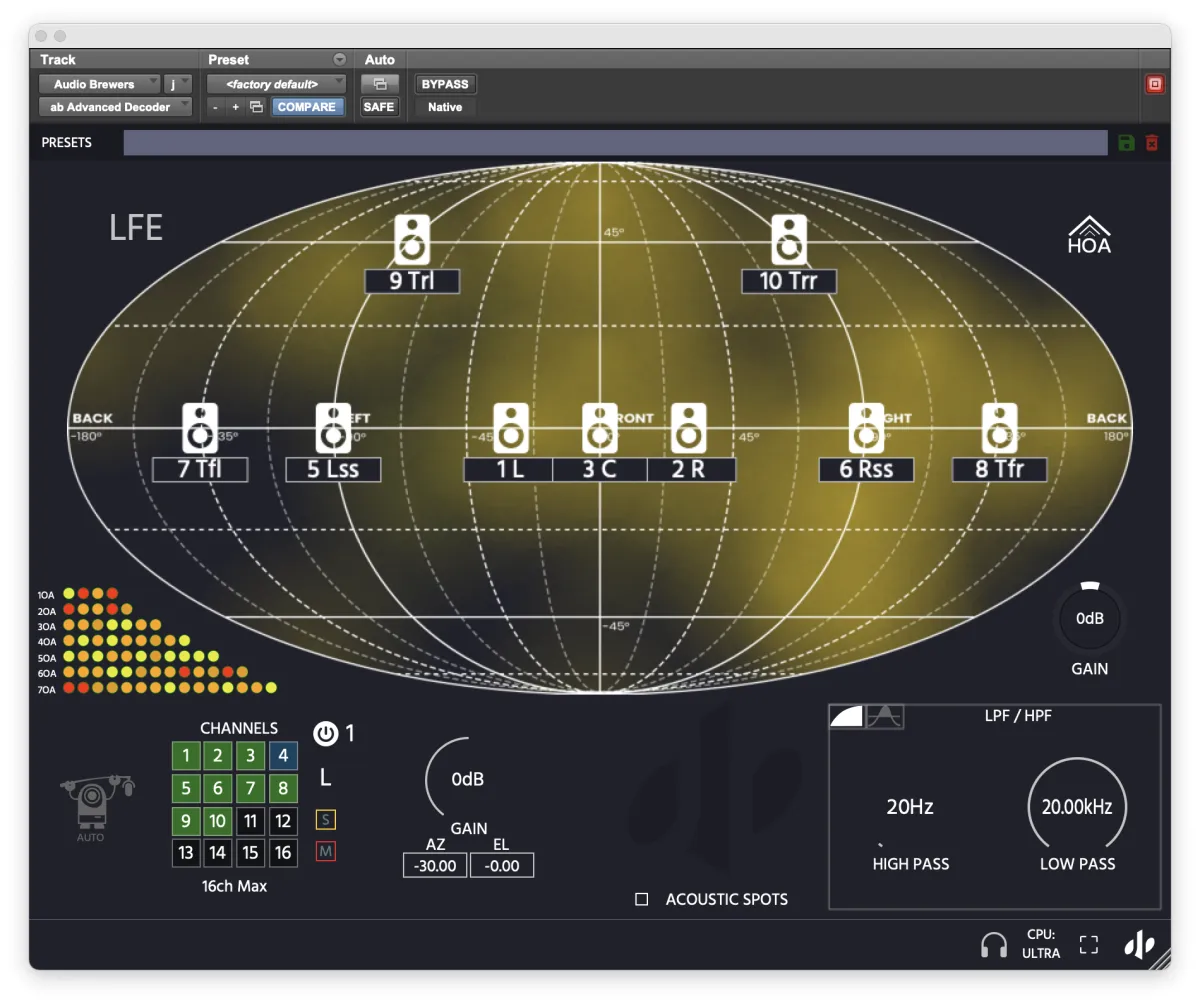Select channel 13 button

(x=185, y=853)
